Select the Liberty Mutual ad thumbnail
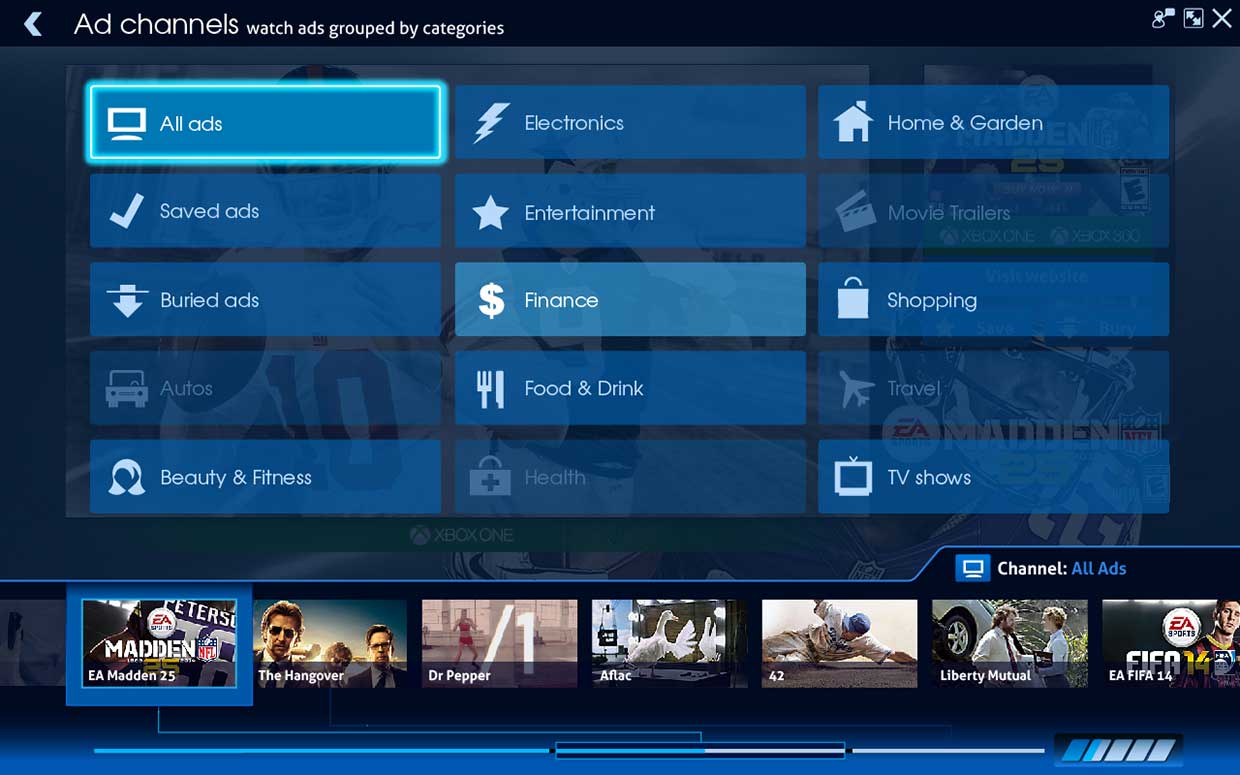 click(x=1010, y=643)
